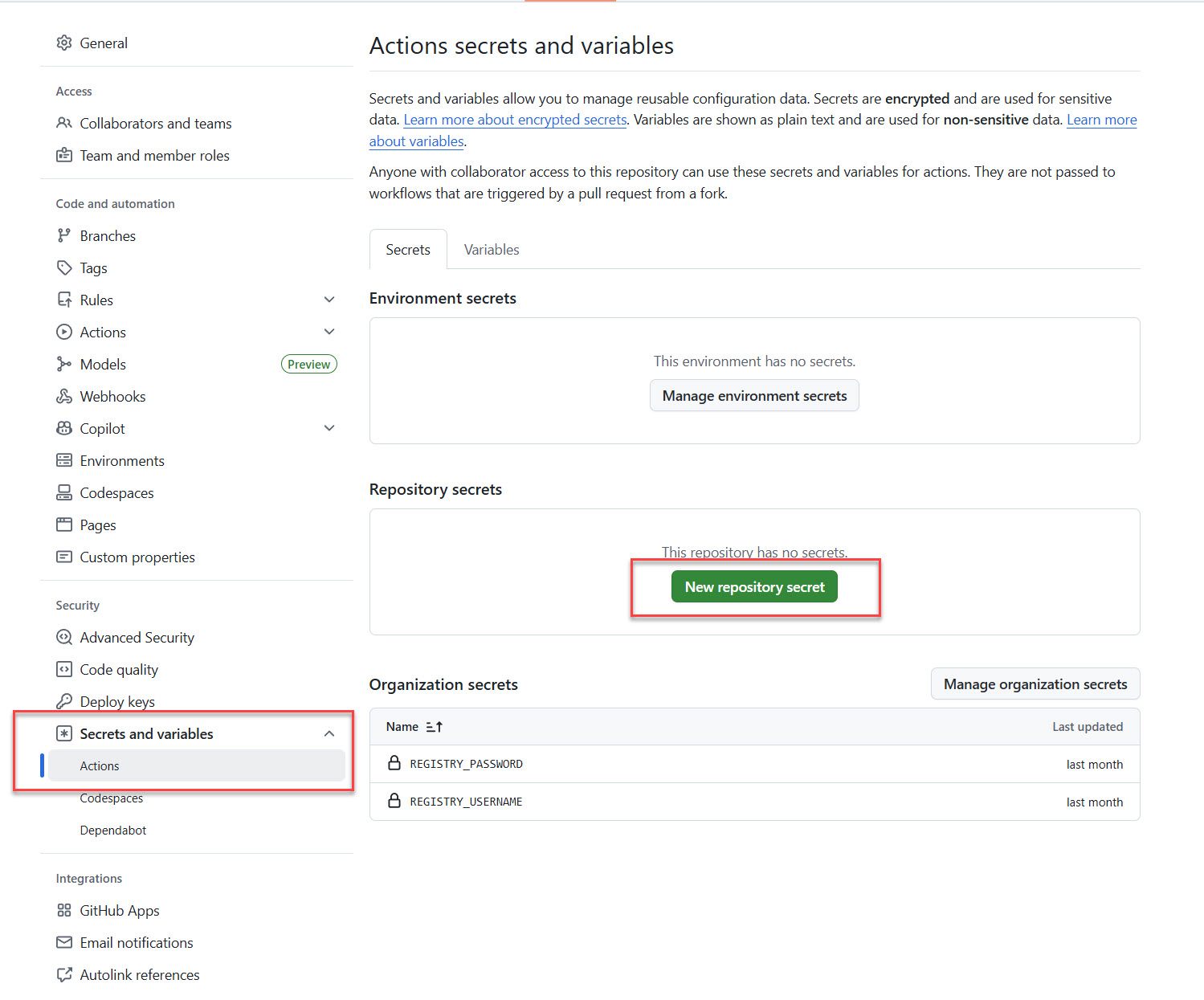Sort organization secrets by Name
The height and width of the screenshot is (1000, 1204).
click(x=434, y=727)
